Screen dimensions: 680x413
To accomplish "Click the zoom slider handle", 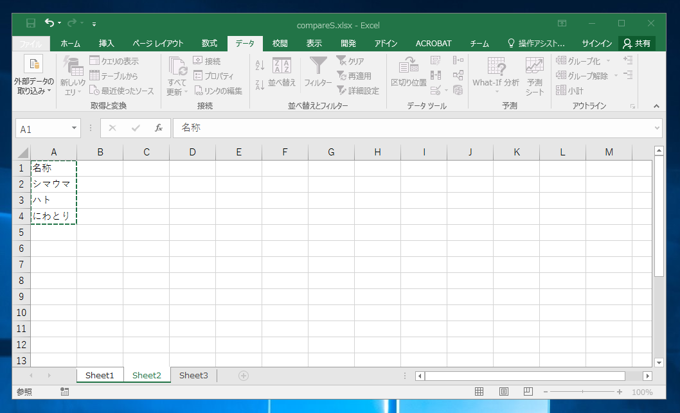I will click(582, 392).
